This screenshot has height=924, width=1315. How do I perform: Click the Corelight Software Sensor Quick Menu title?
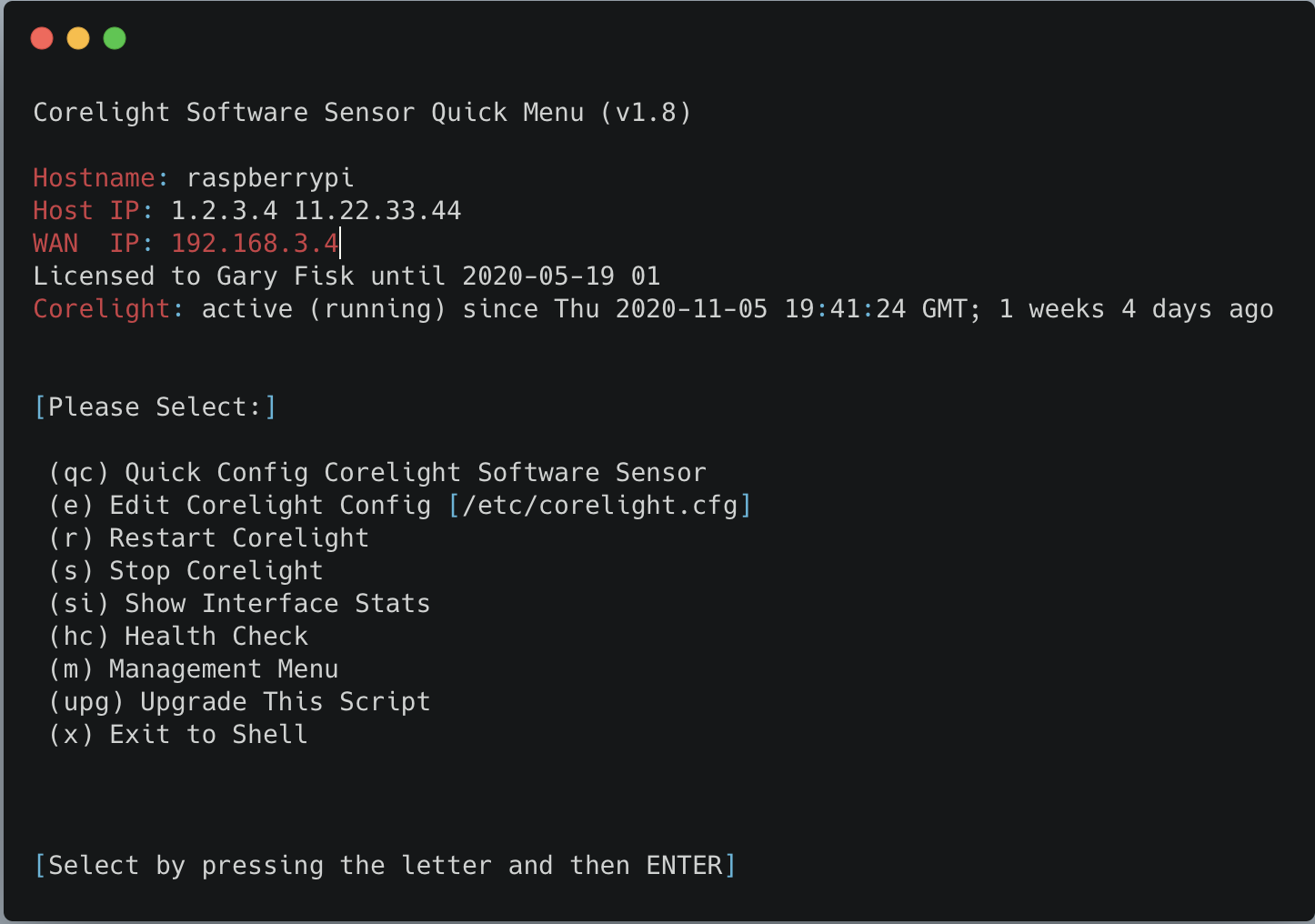(x=362, y=113)
